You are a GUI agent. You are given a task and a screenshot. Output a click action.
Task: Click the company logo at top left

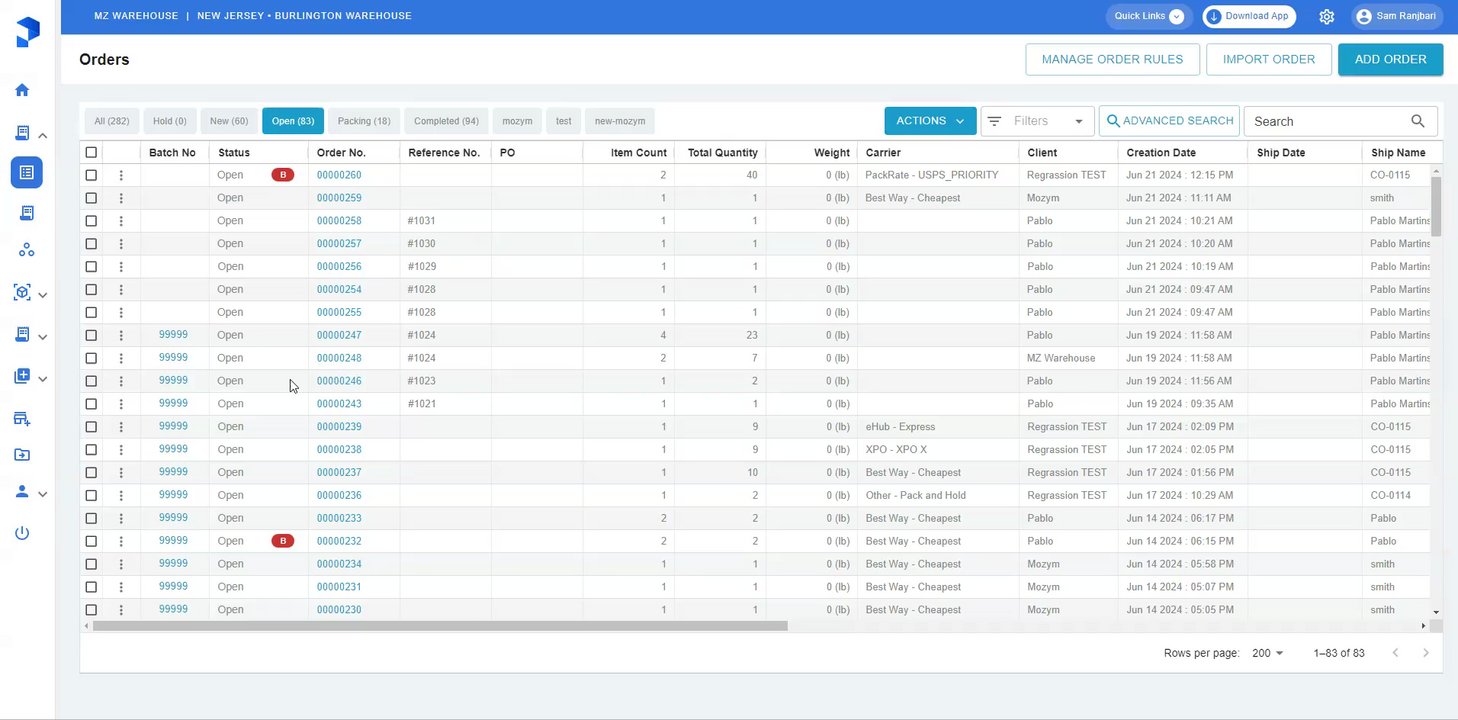(28, 31)
